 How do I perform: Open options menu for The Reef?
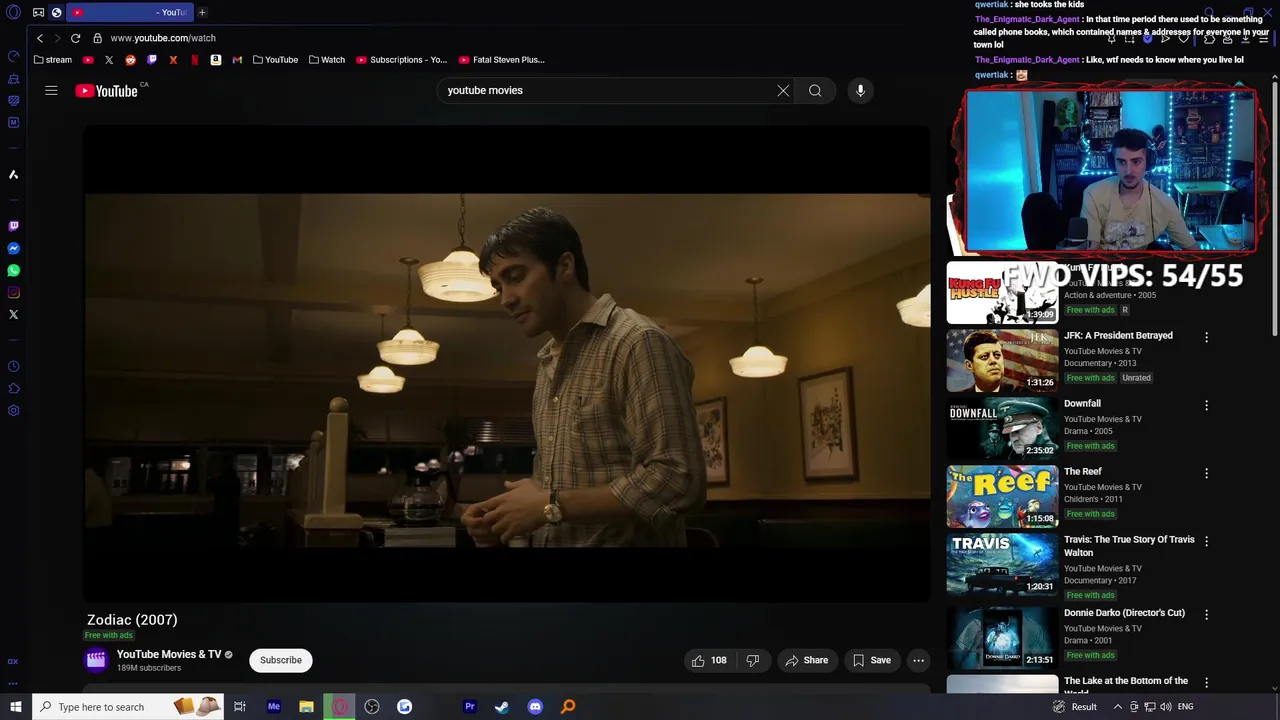(x=1206, y=473)
